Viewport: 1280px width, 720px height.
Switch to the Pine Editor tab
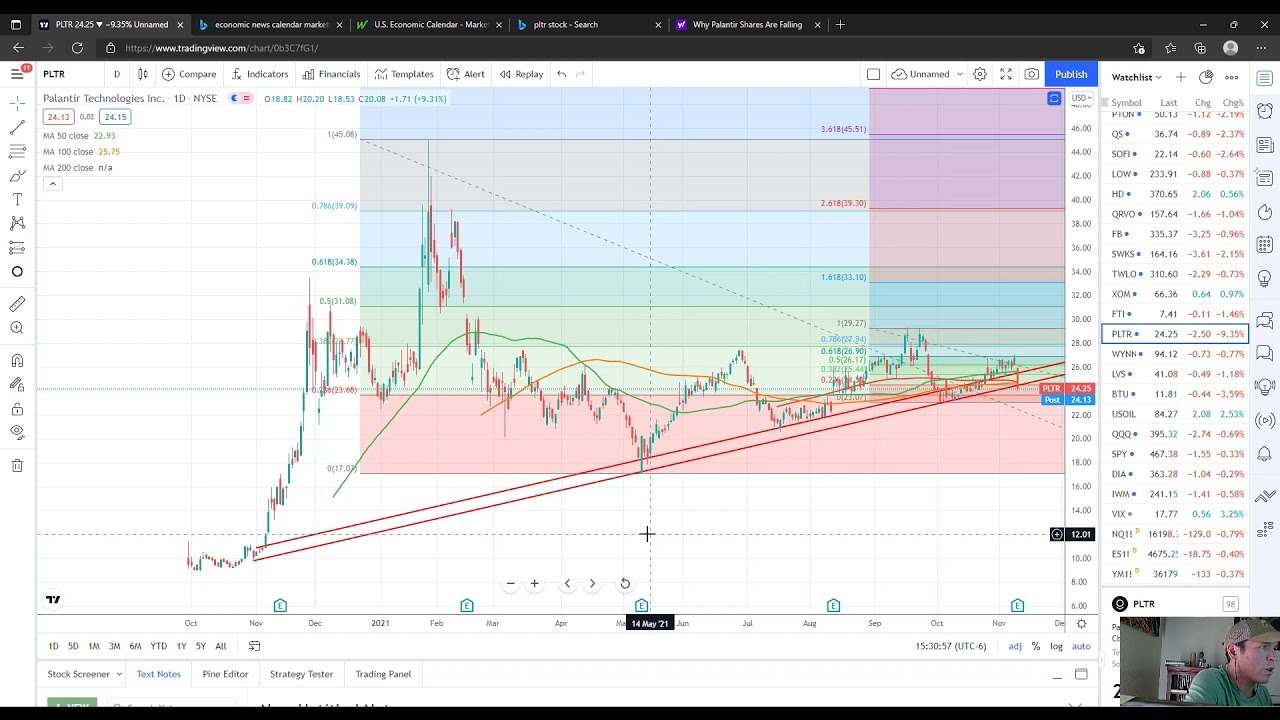(x=225, y=674)
